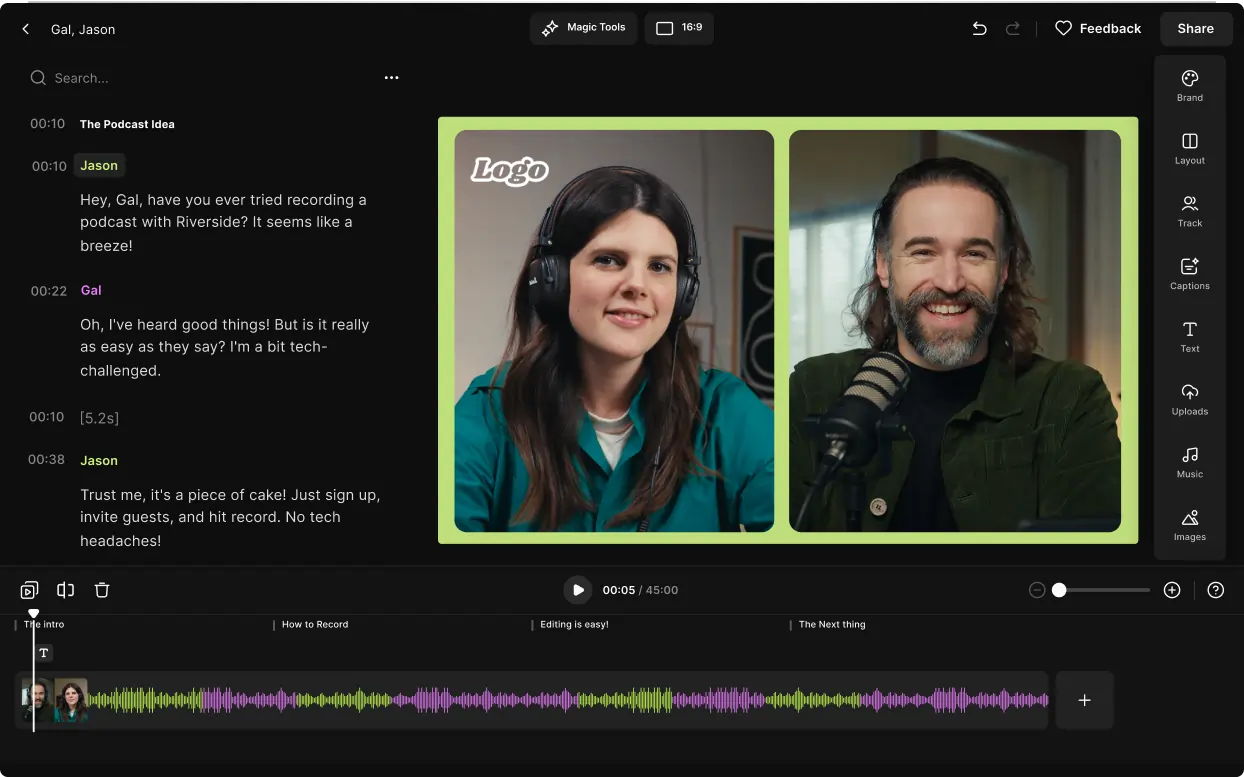Open the Track panel
Image resolution: width=1244 pixels, height=777 pixels.
click(x=1189, y=211)
